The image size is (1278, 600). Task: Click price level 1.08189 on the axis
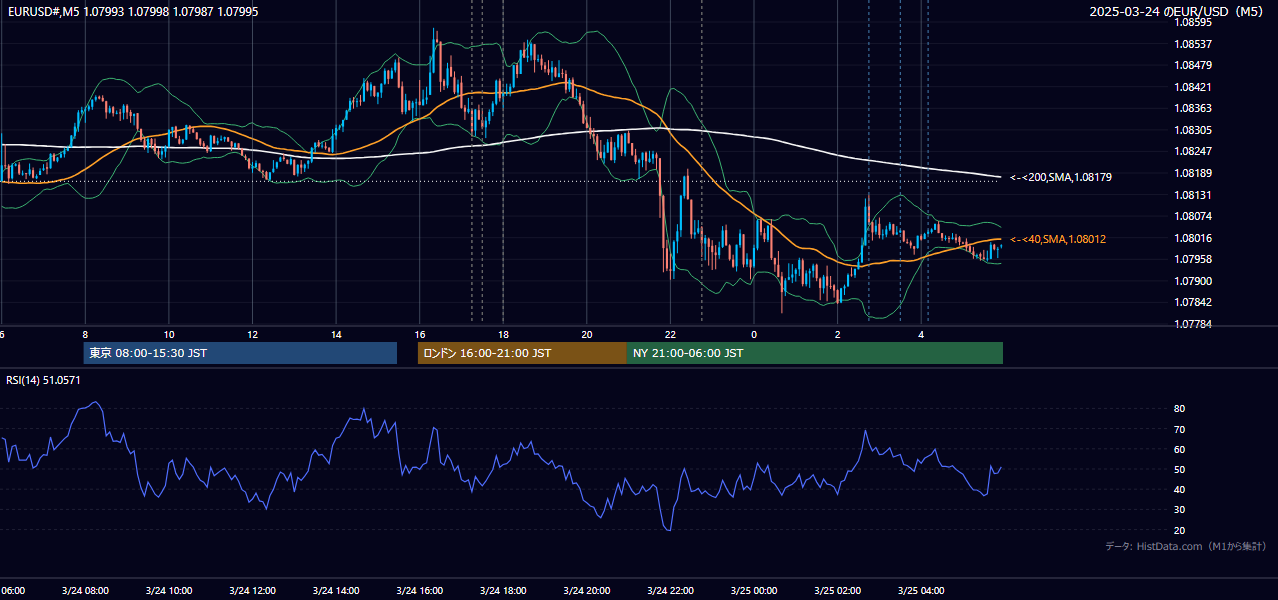(x=1192, y=173)
